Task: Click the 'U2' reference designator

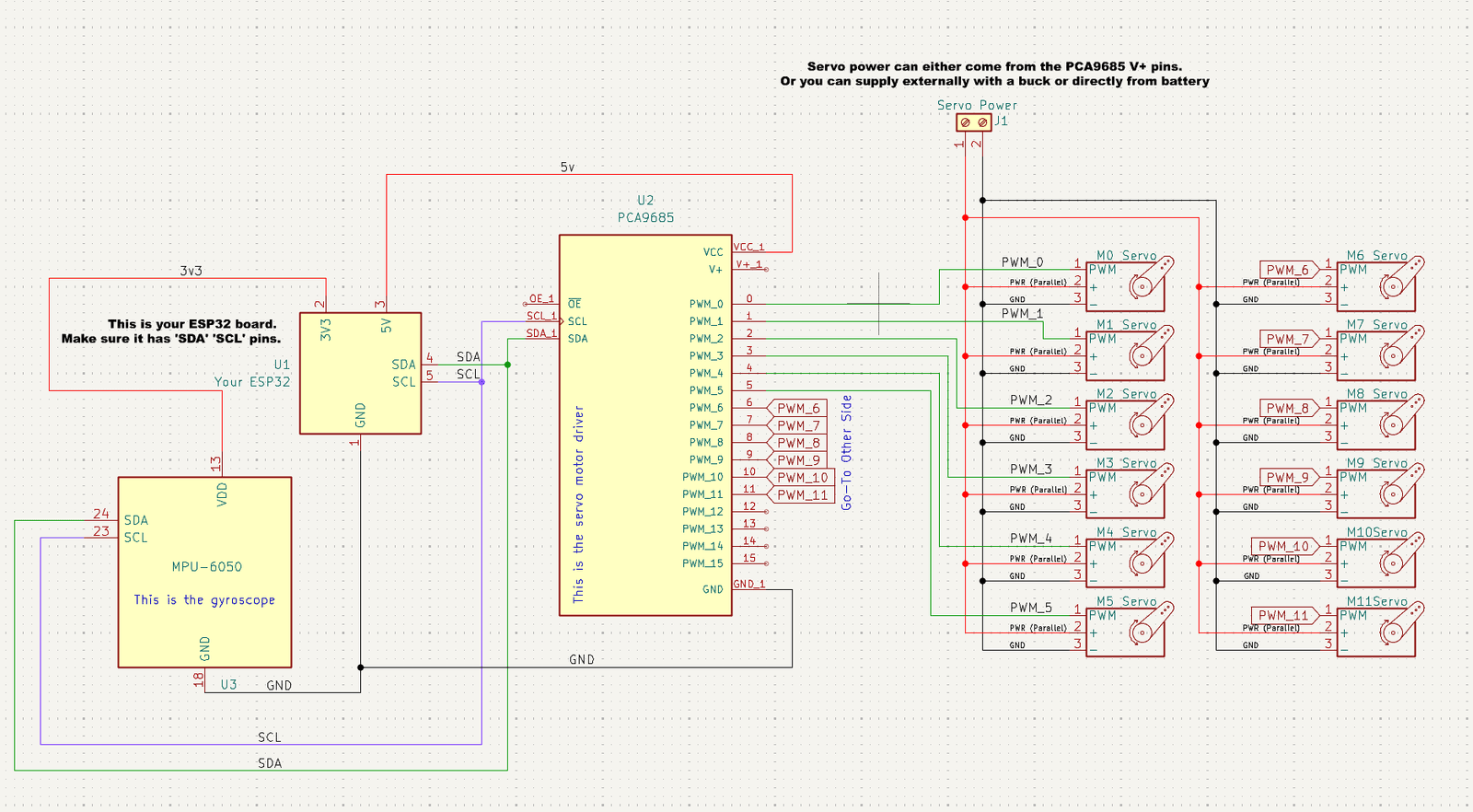Action: pos(645,201)
